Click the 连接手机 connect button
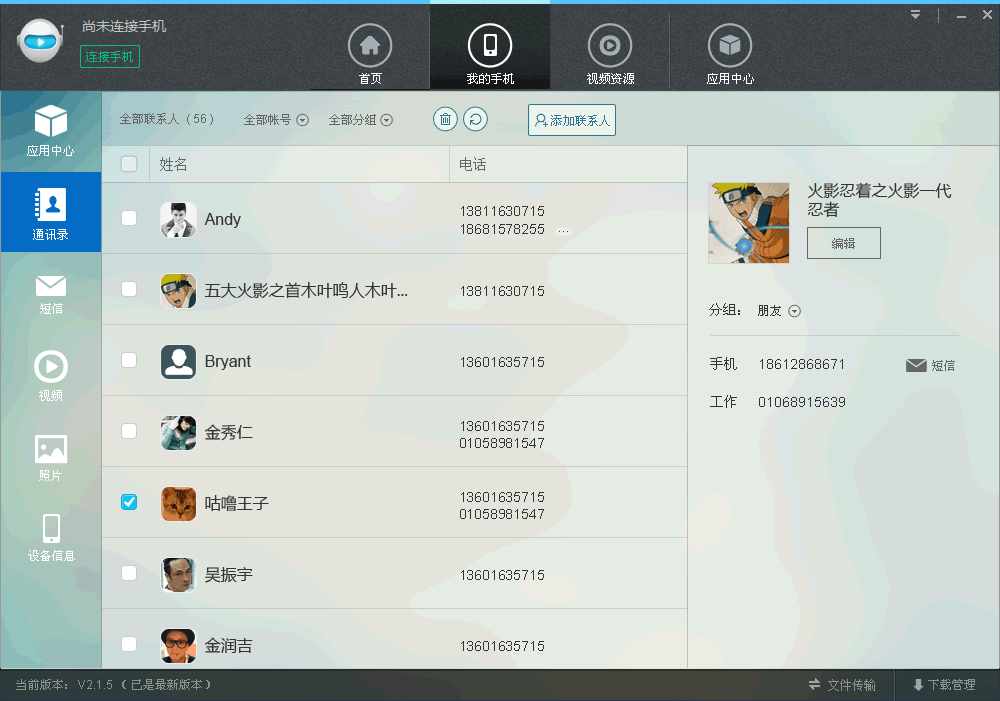This screenshot has height=701, width=1000. coord(110,57)
